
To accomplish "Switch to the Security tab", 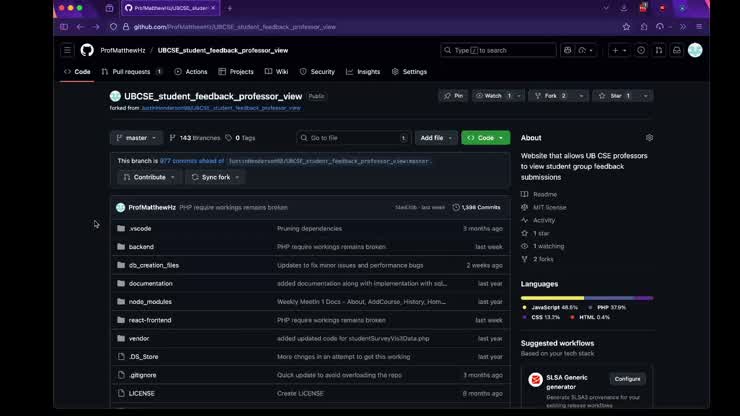I will click(317, 72).
